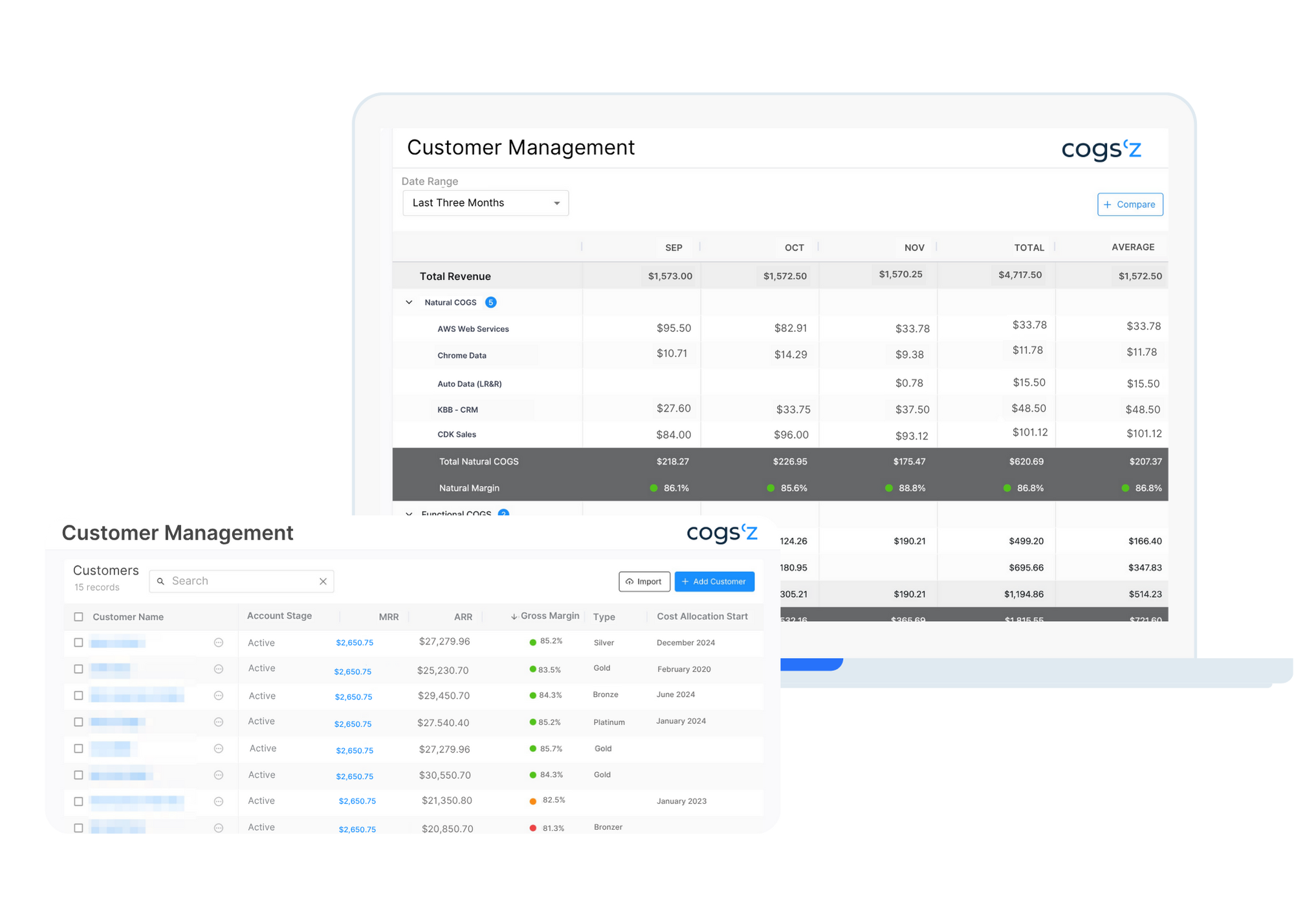This screenshot has width=1294, height=924.
Task: Click the Compare button
Action: (1130, 204)
